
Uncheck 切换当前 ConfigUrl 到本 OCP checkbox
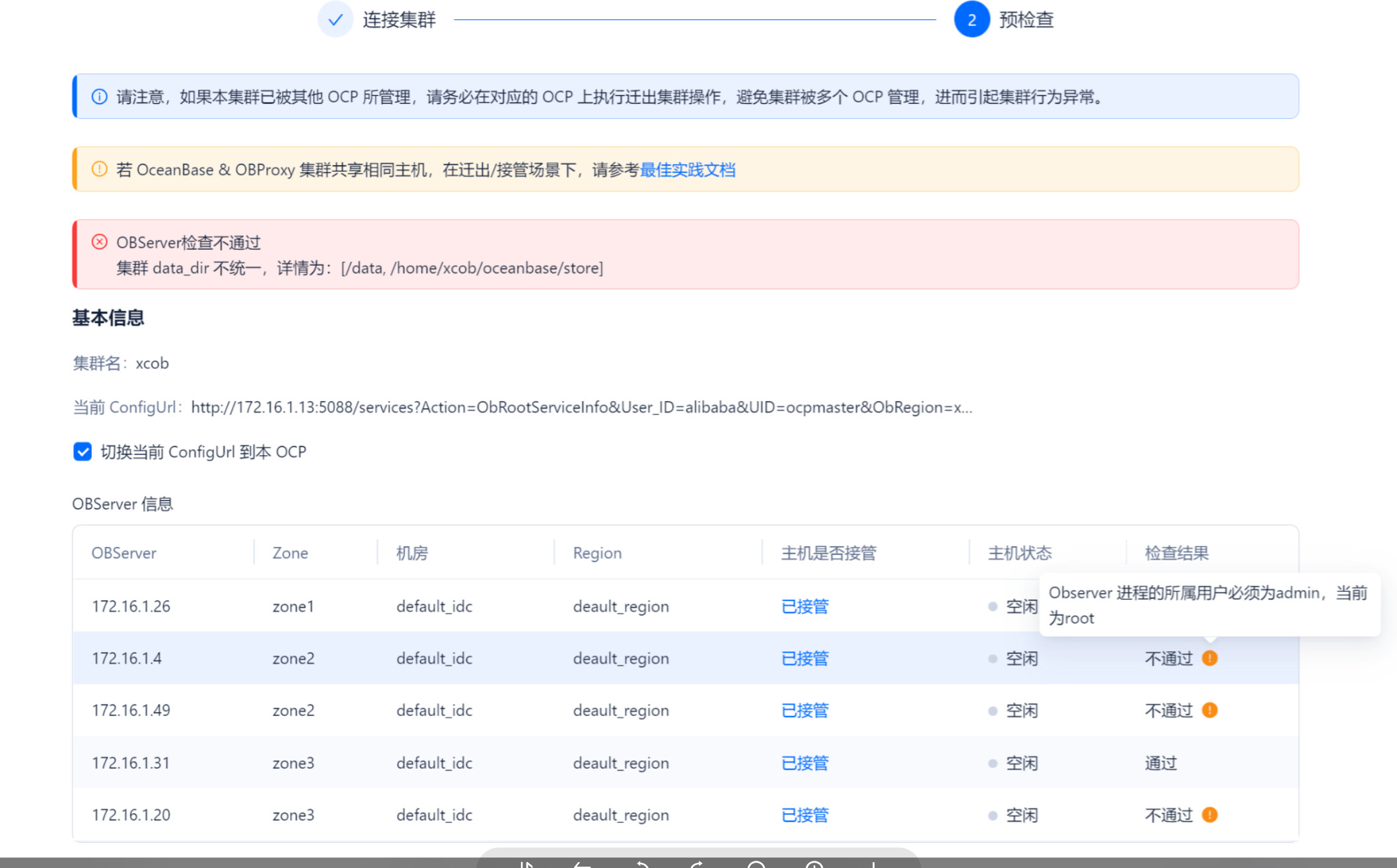pos(83,452)
